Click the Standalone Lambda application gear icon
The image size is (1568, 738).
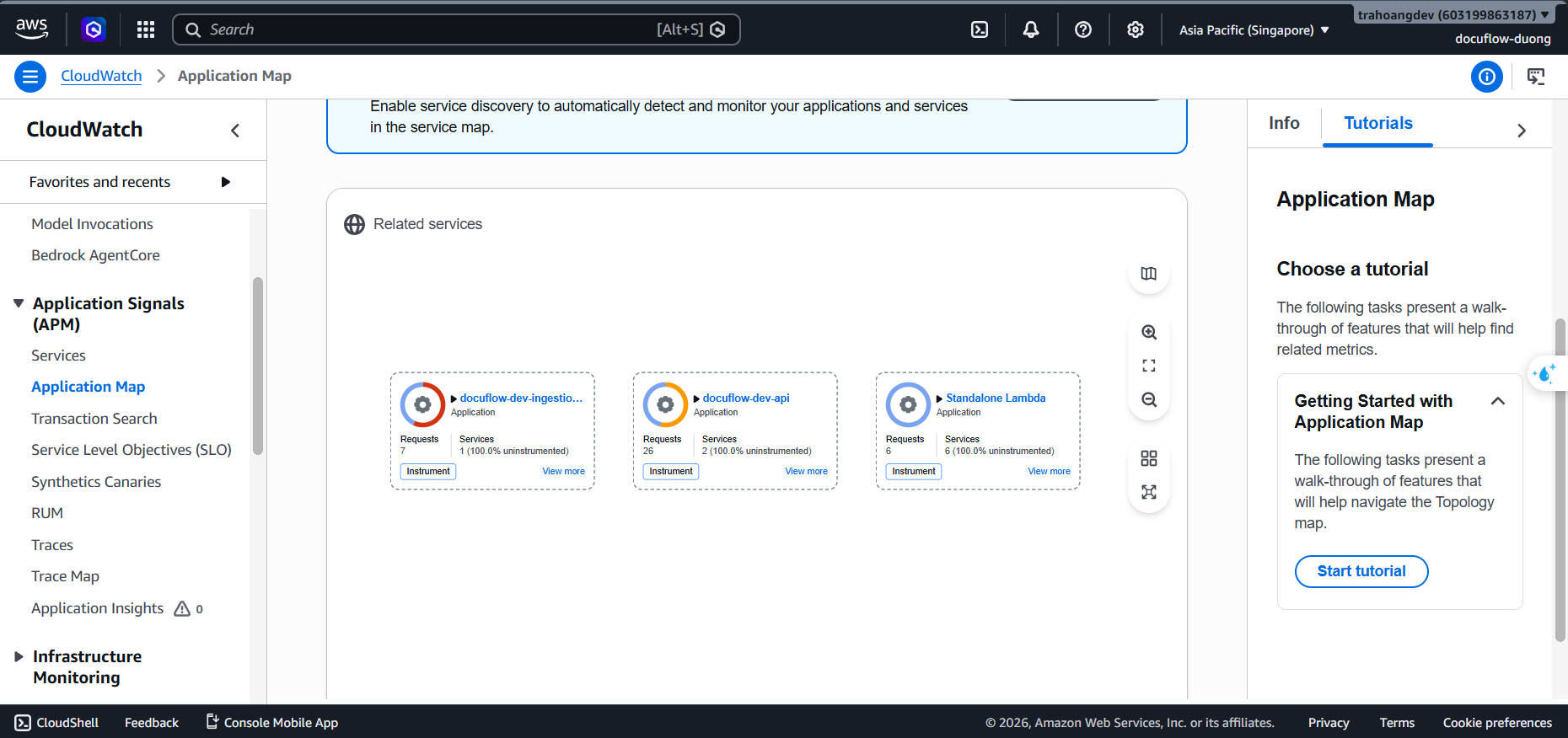(x=908, y=404)
